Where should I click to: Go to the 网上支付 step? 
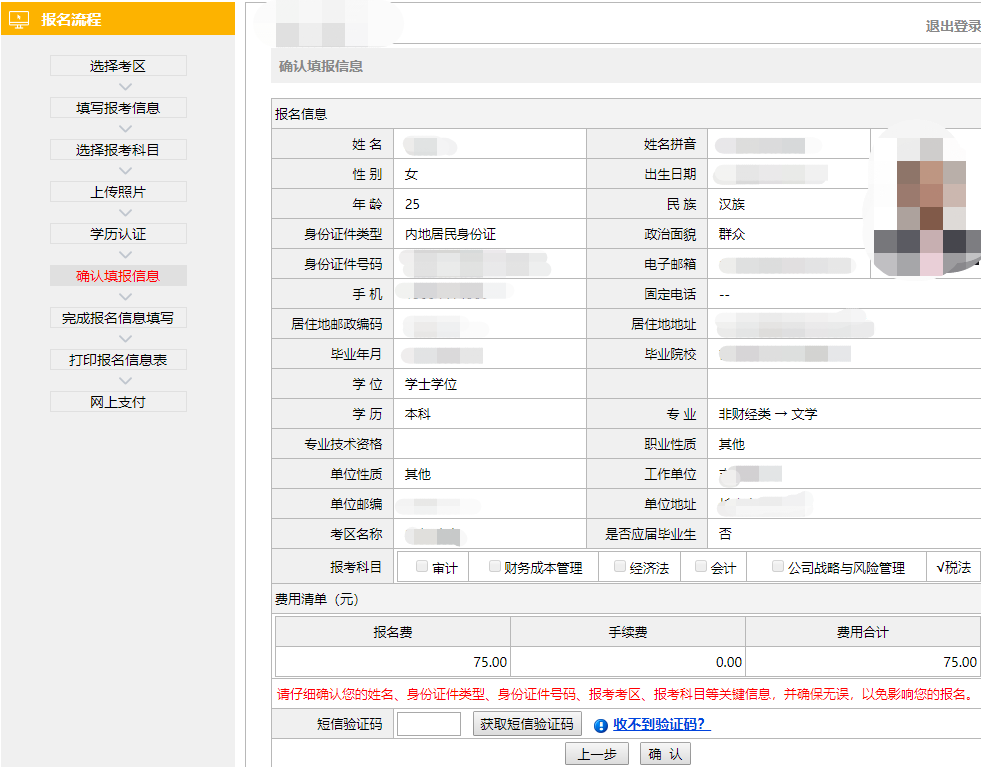[117, 401]
